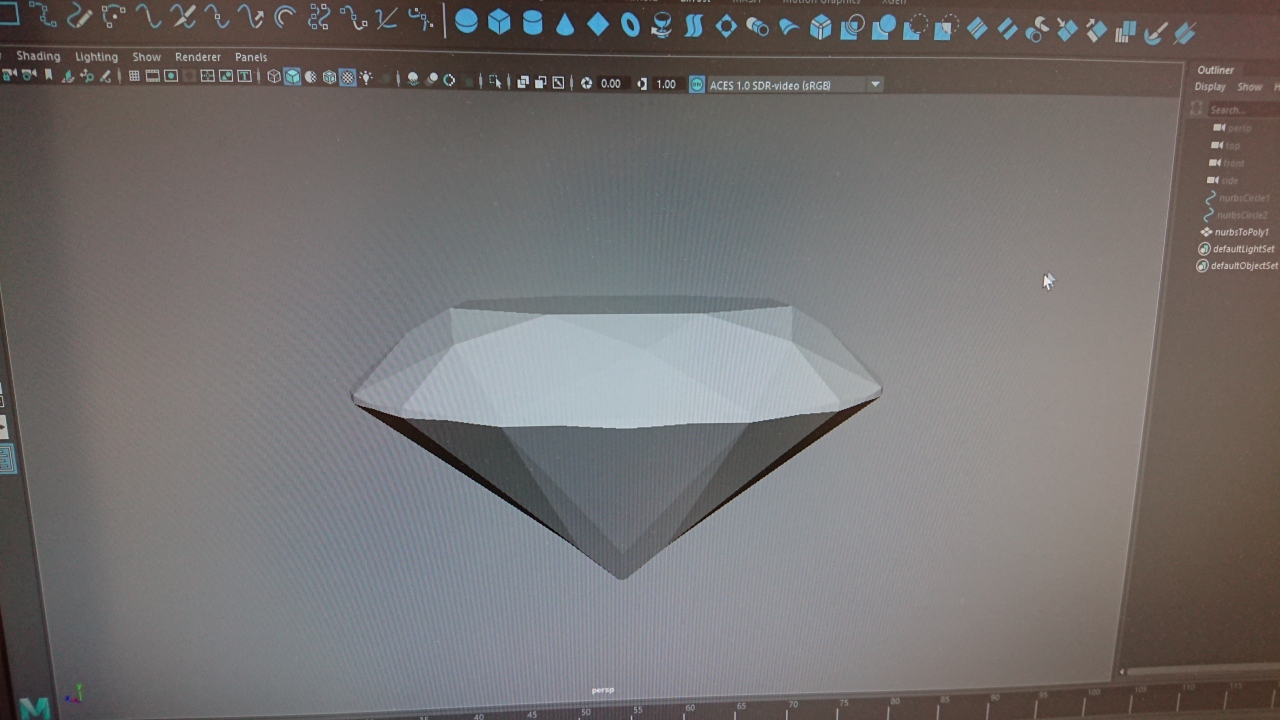Screen dimensions: 1280x720
Task: Click the Detach Curve scissors icon
Action: point(183,16)
